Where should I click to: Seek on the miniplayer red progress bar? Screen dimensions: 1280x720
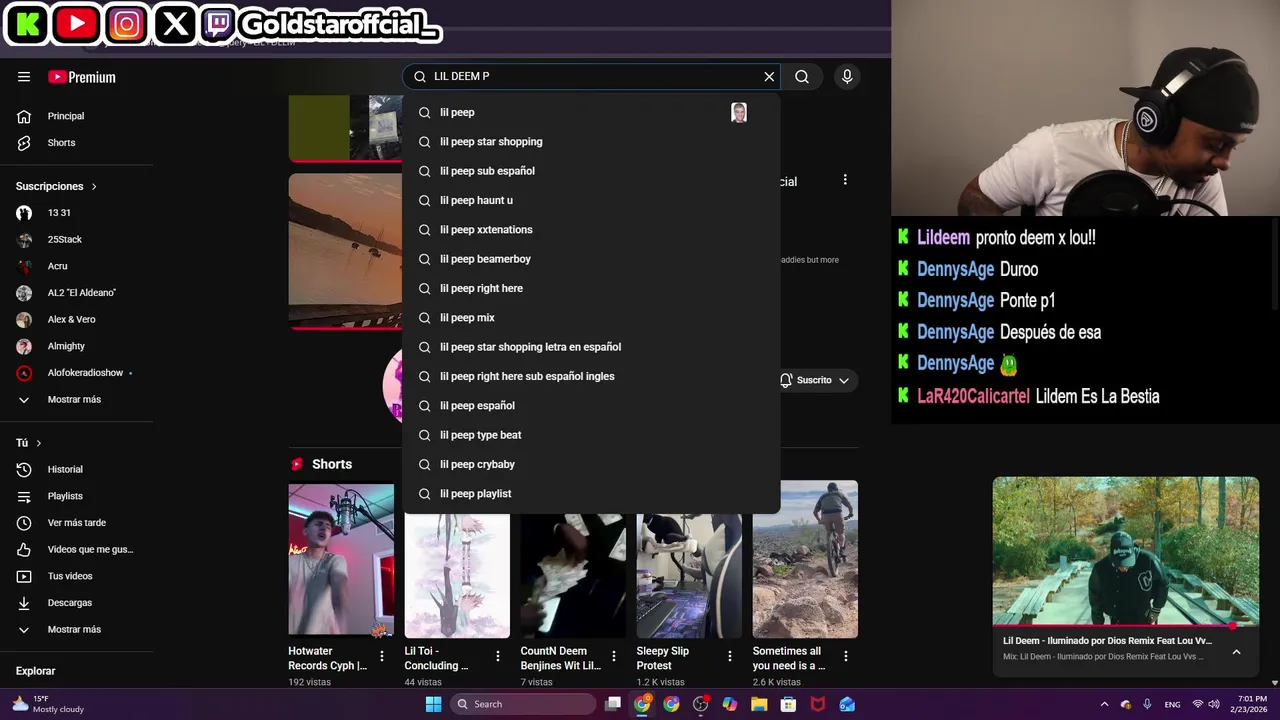(x=1126, y=627)
